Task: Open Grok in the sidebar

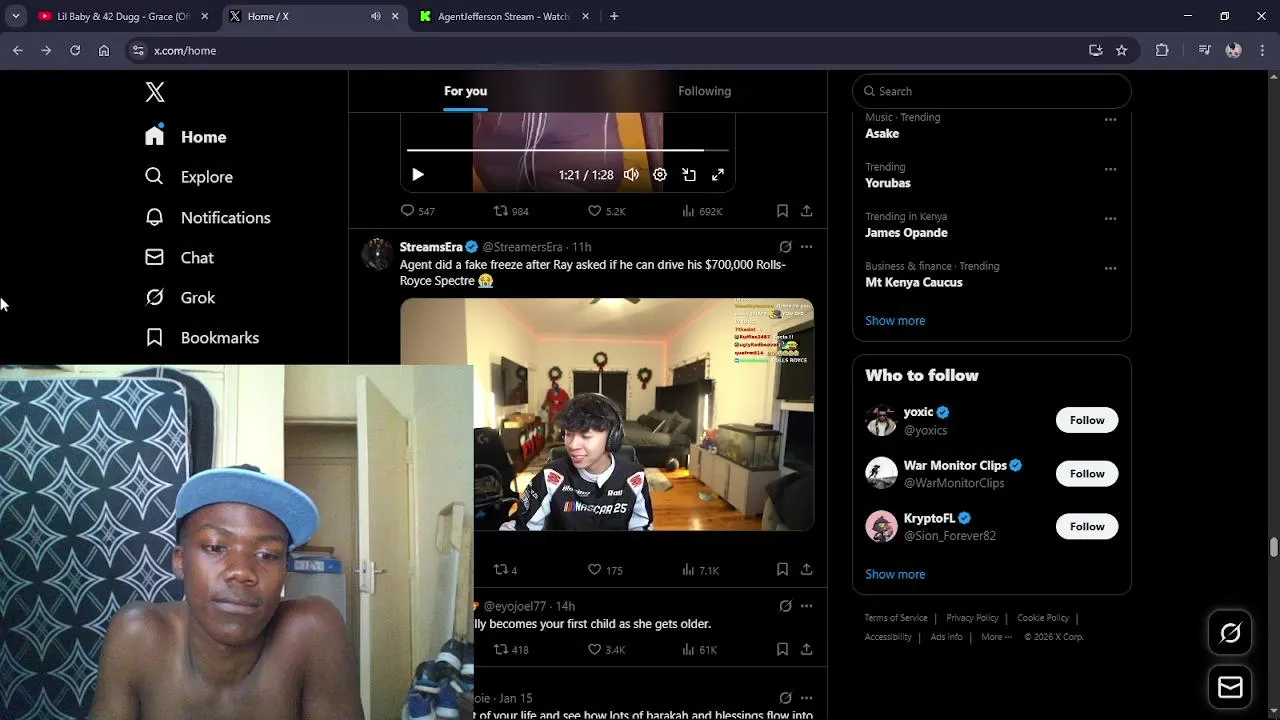Action: coord(180,297)
